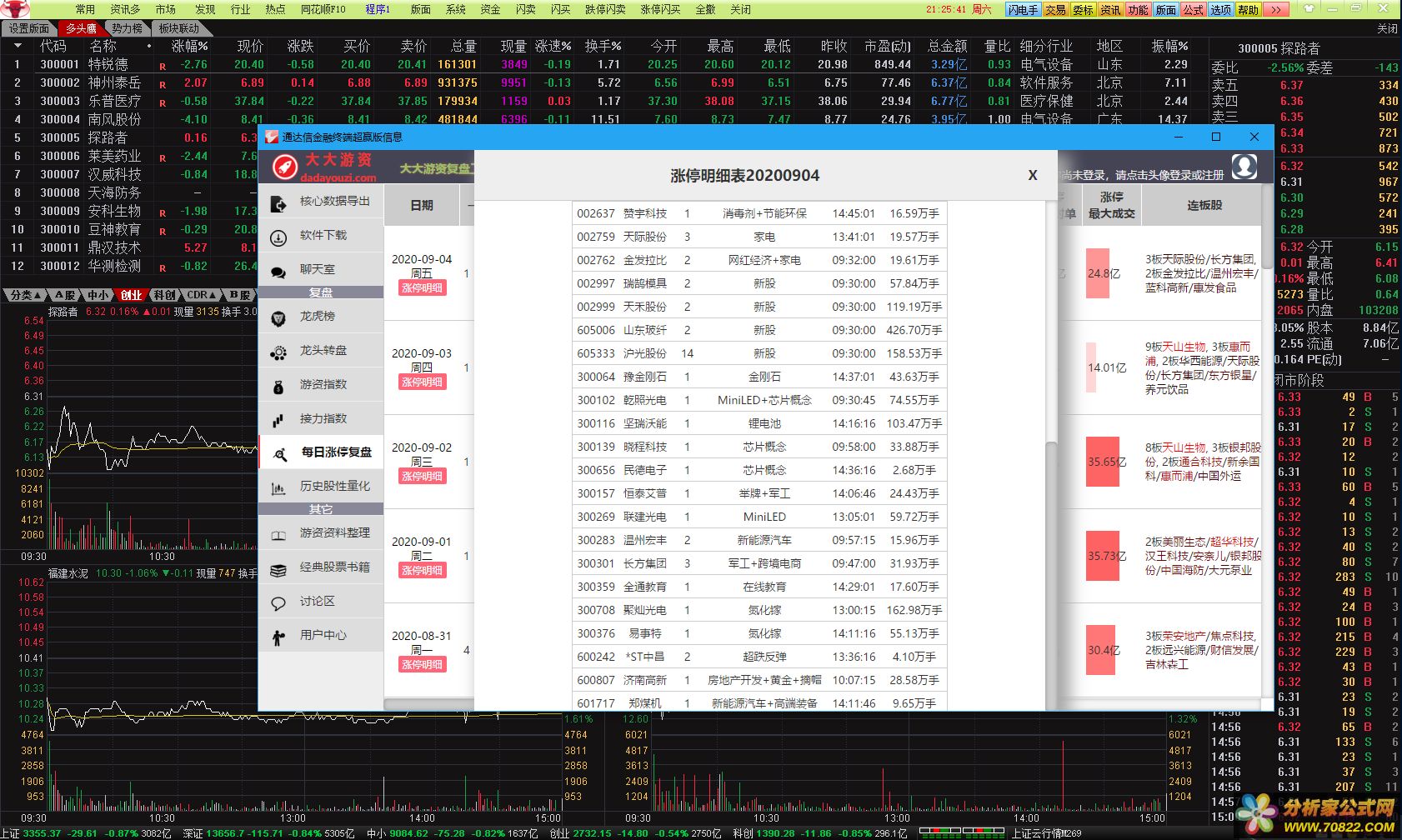Viewport: 1402px width, 840px height.
Task: Select the 接力指数 bars icon
Action: pos(278,420)
